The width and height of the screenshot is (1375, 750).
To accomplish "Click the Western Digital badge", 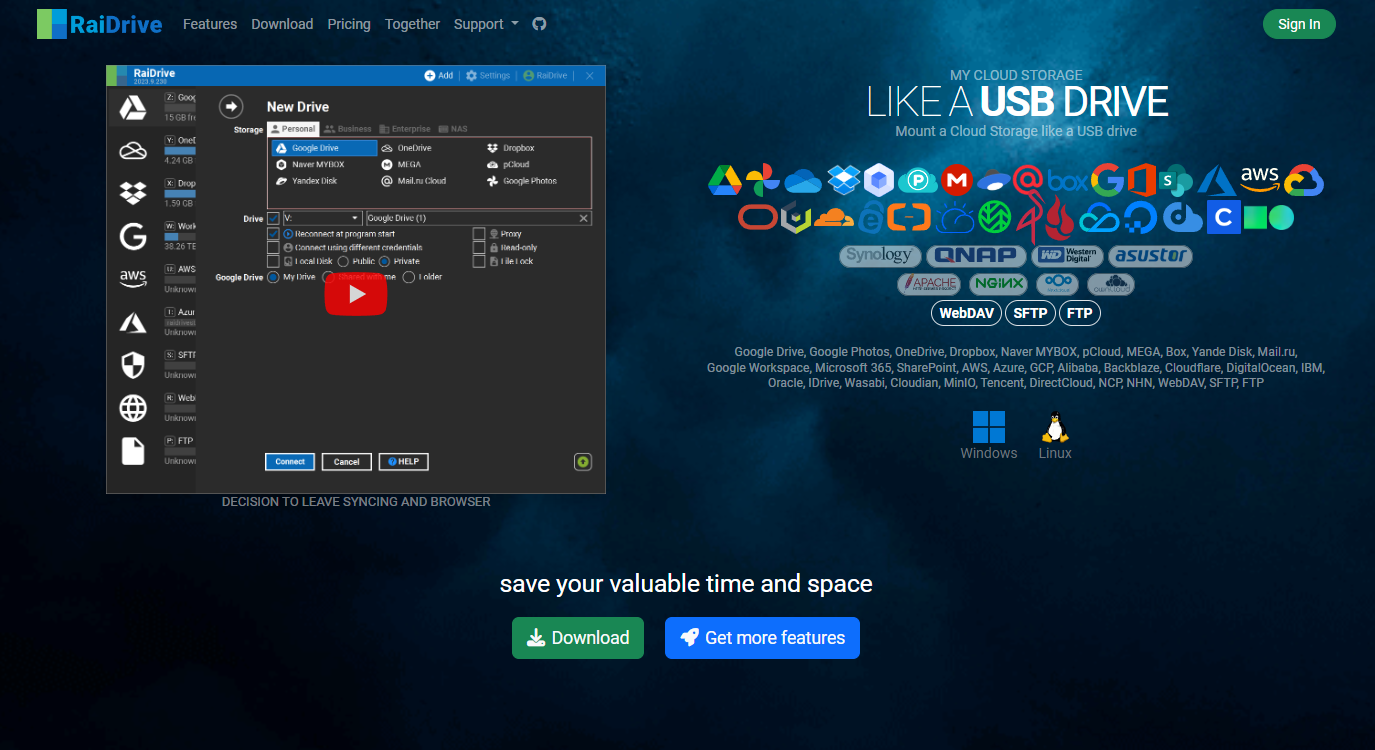I will [1067, 256].
